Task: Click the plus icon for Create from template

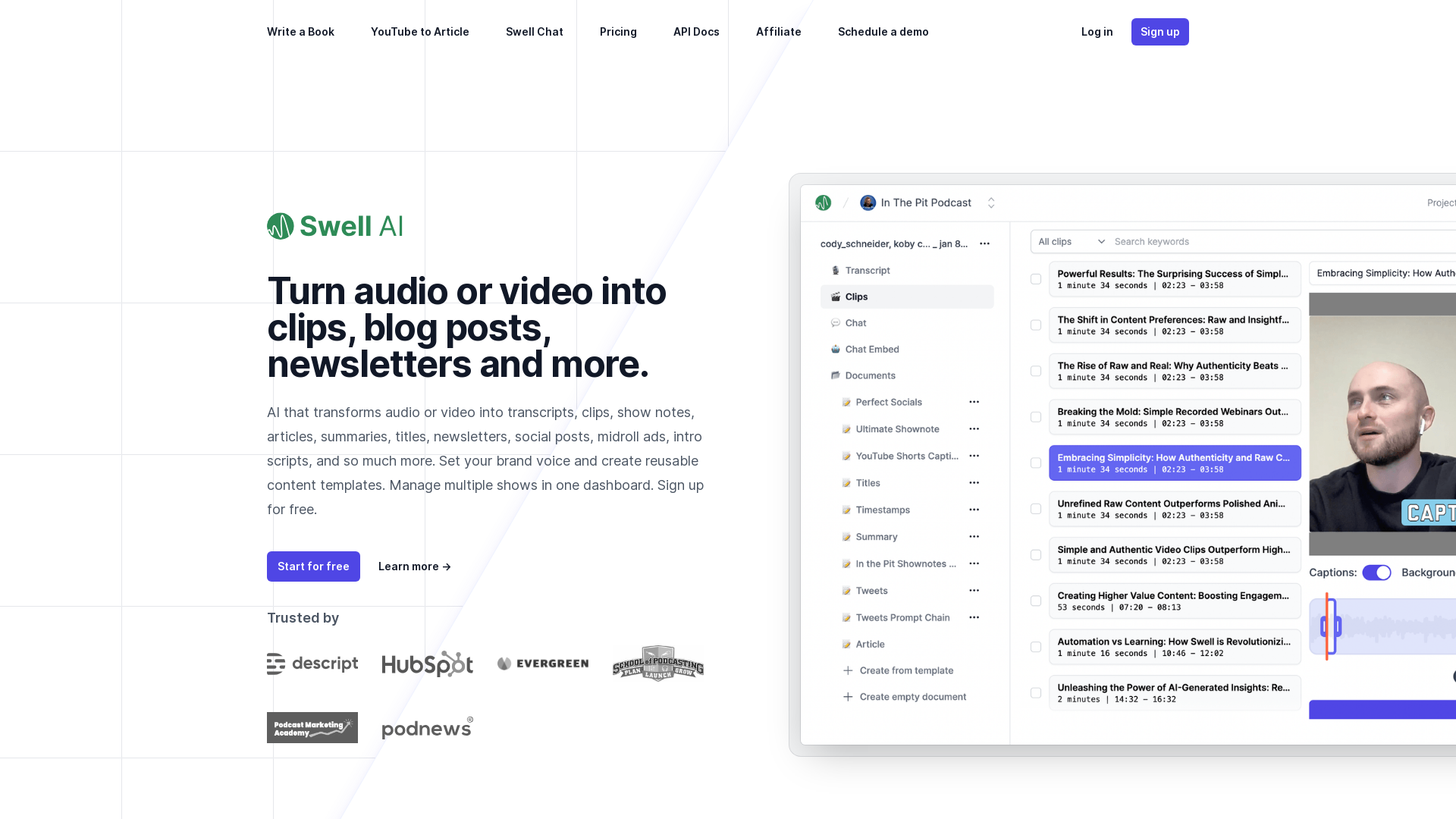Action: (x=848, y=670)
